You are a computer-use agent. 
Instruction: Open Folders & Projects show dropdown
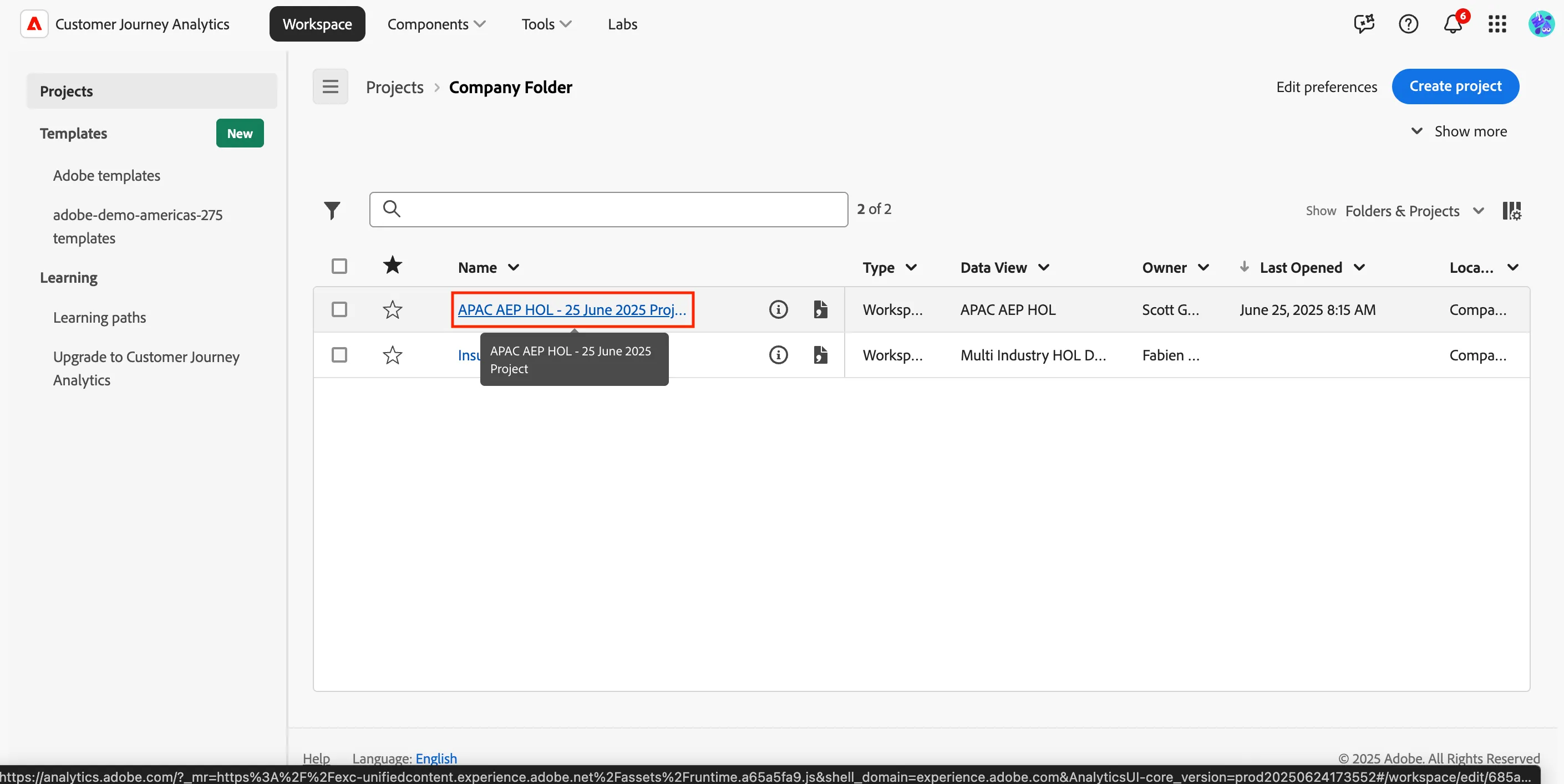(x=1415, y=211)
